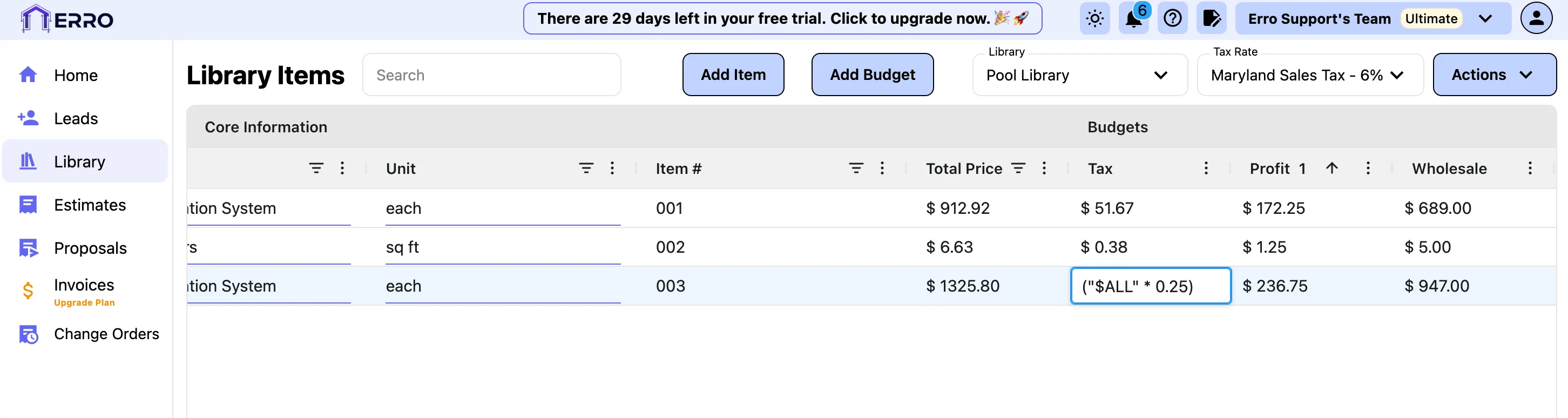Open the Tax column options menu

[x=1206, y=168]
